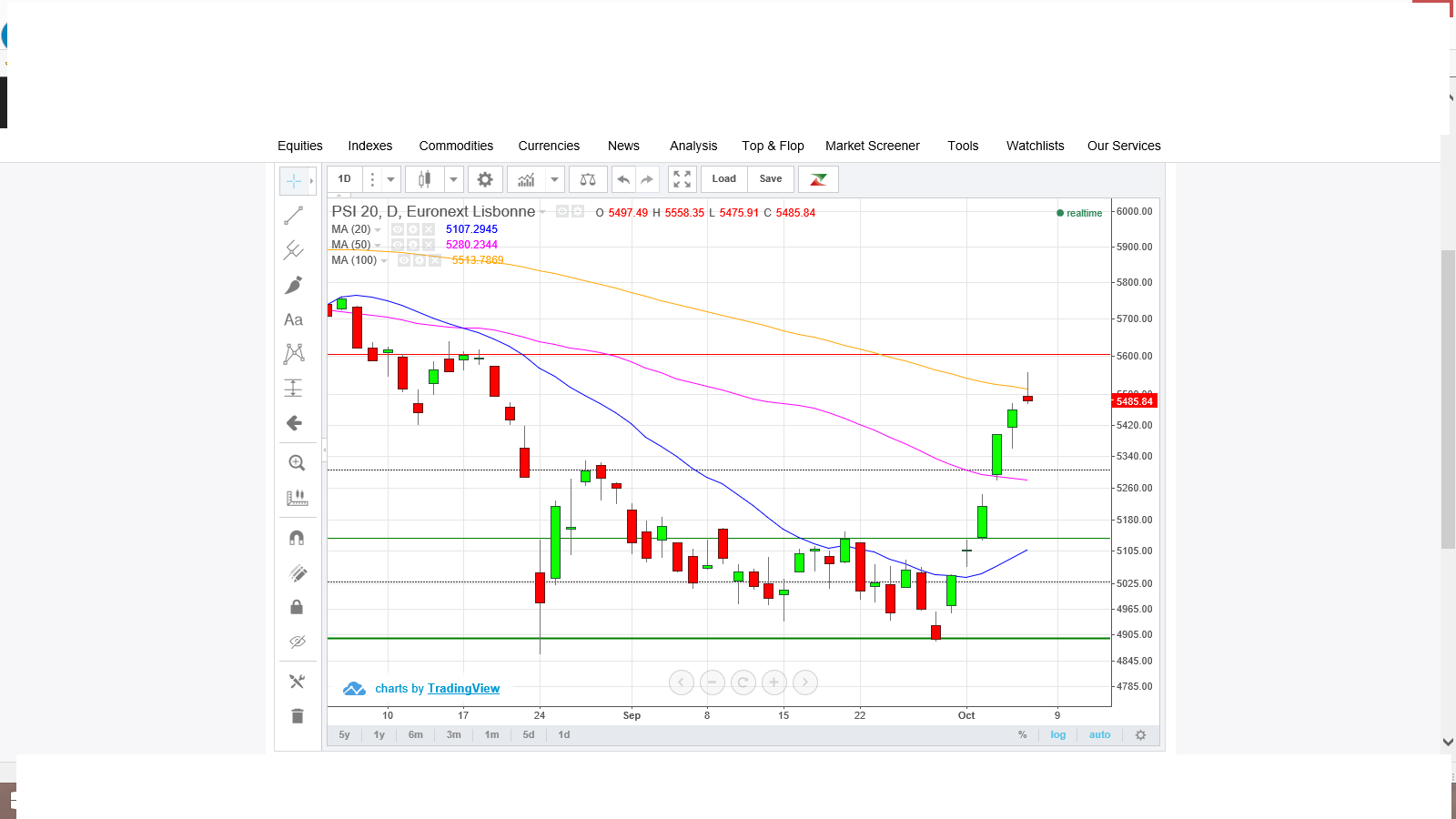Open the TradingView link
Viewport: 1456px width, 819px height.
click(463, 689)
